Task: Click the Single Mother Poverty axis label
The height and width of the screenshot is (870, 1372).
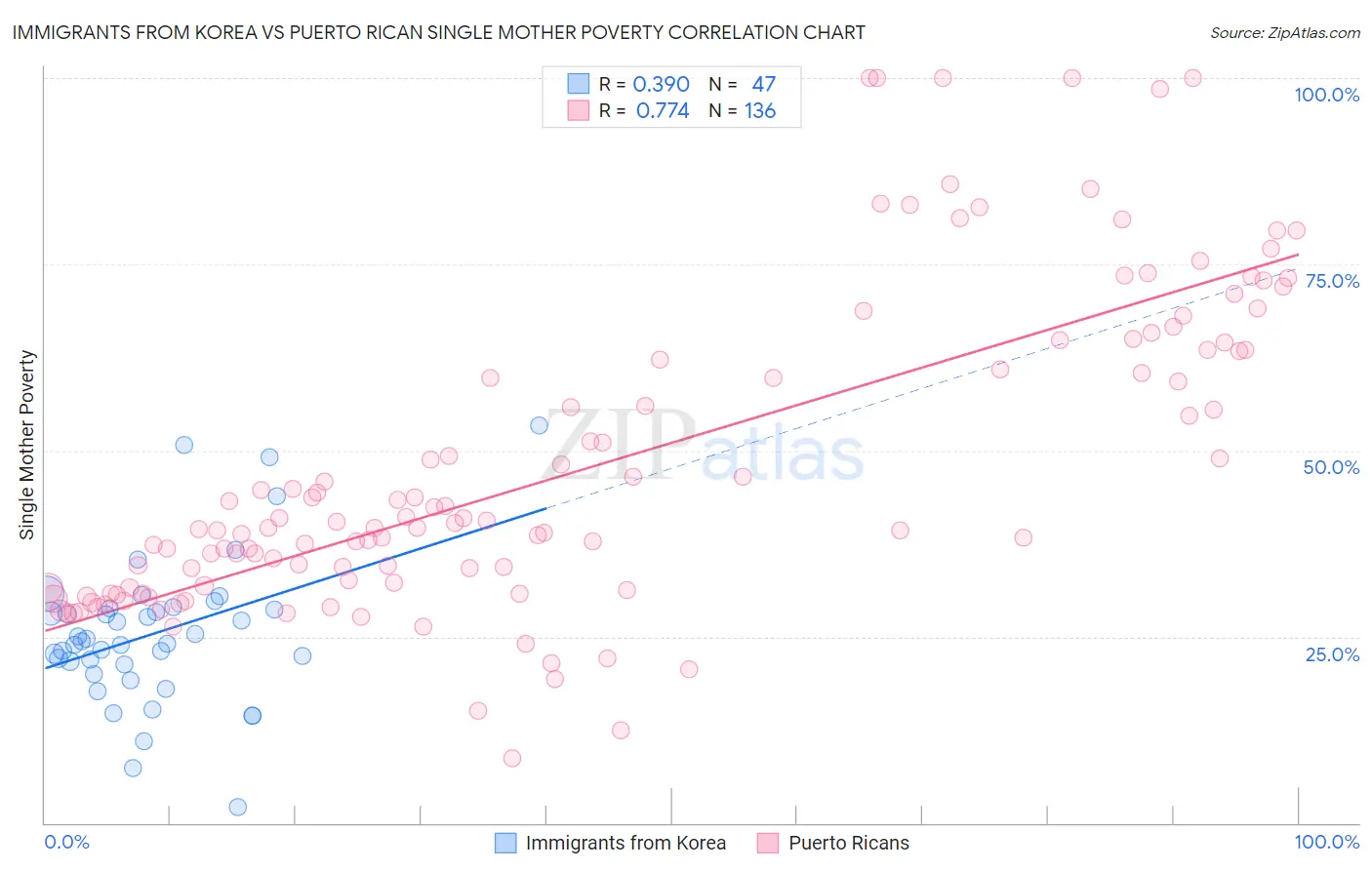Action: [27, 445]
